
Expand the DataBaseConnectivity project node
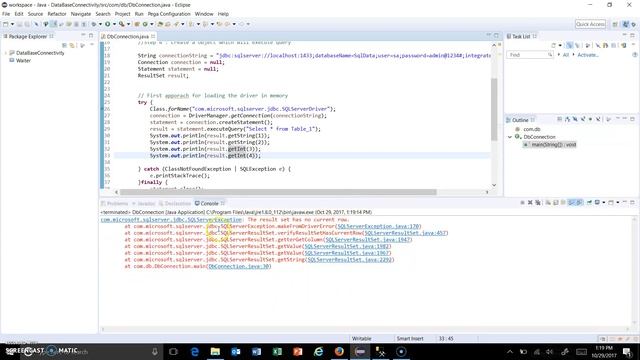point(6,53)
